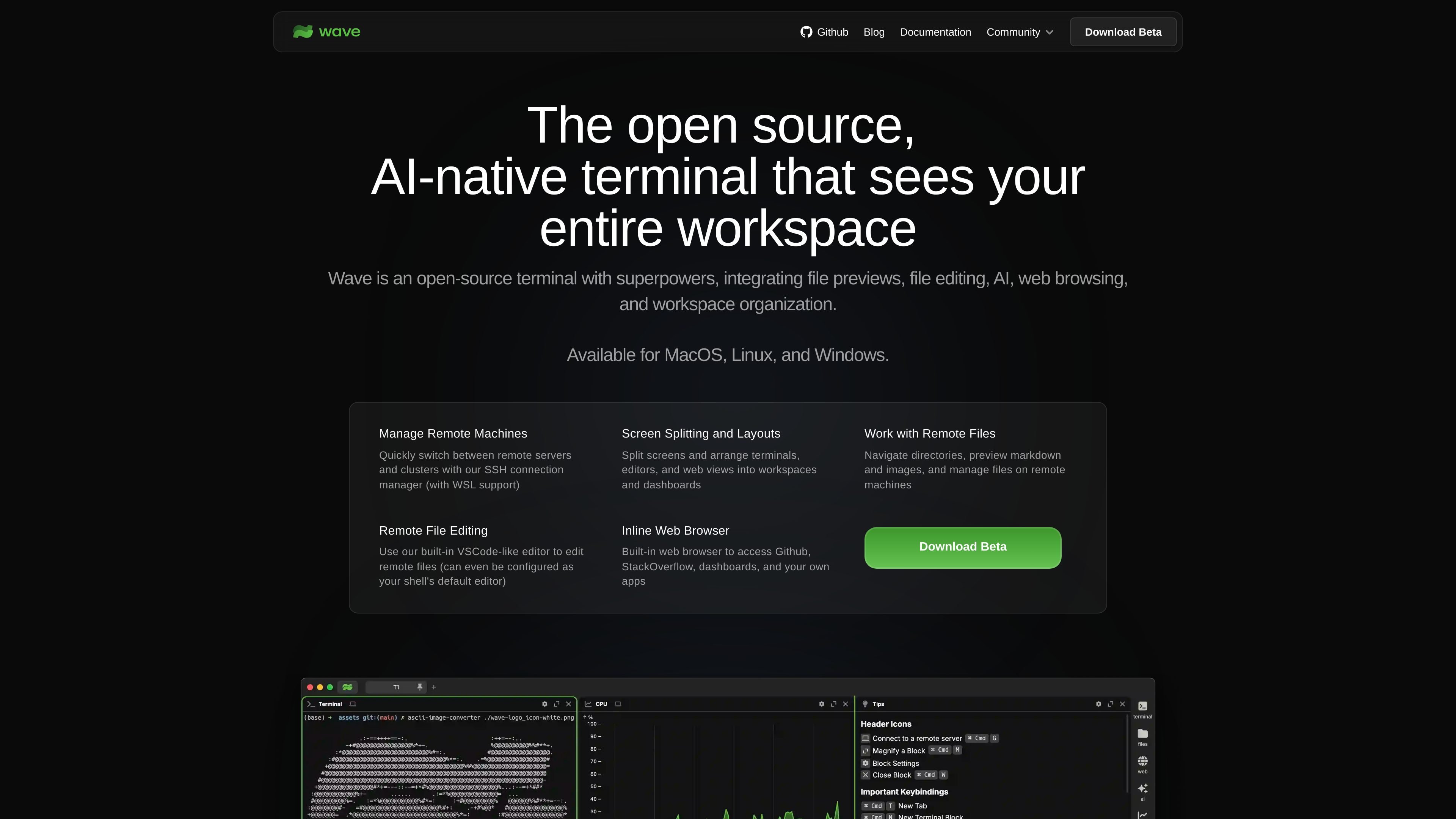This screenshot has width=1456, height=819.
Task: Click the icon beside "Magnify a Block" tip
Action: pos(865,751)
